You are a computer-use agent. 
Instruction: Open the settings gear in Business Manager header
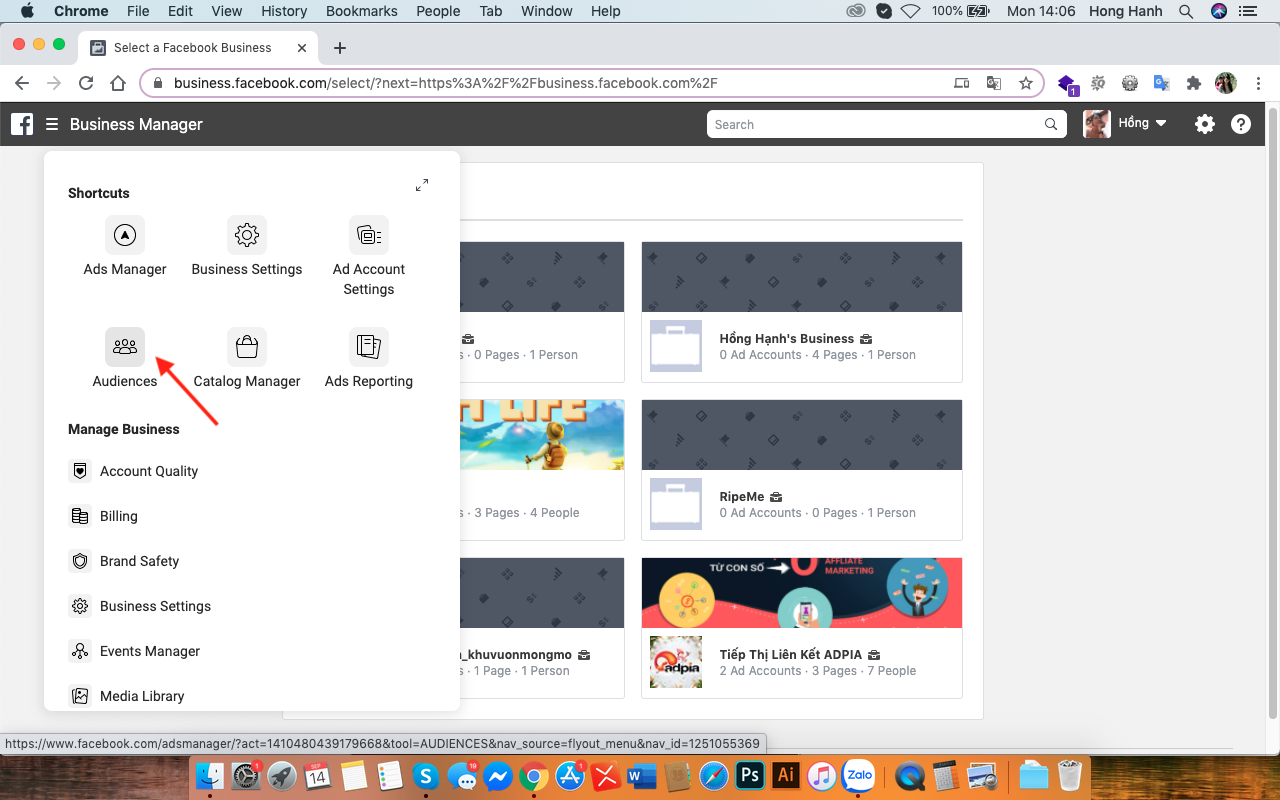click(x=1205, y=124)
